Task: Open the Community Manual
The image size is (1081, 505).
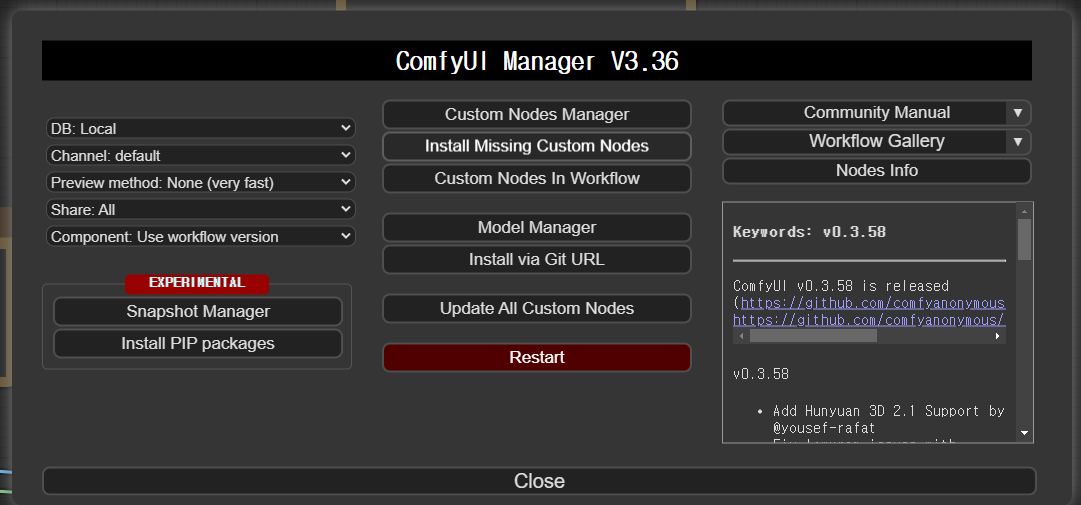Action: point(865,113)
